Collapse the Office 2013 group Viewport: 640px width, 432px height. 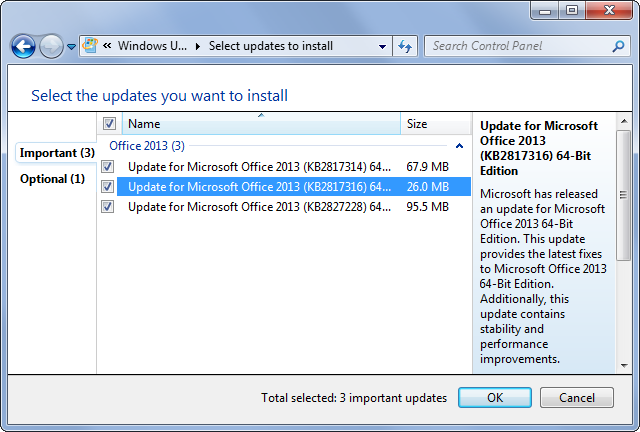point(459,146)
